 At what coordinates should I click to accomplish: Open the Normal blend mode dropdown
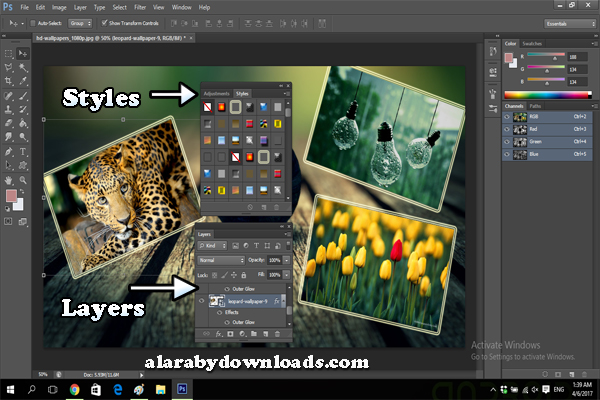(221, 260)
